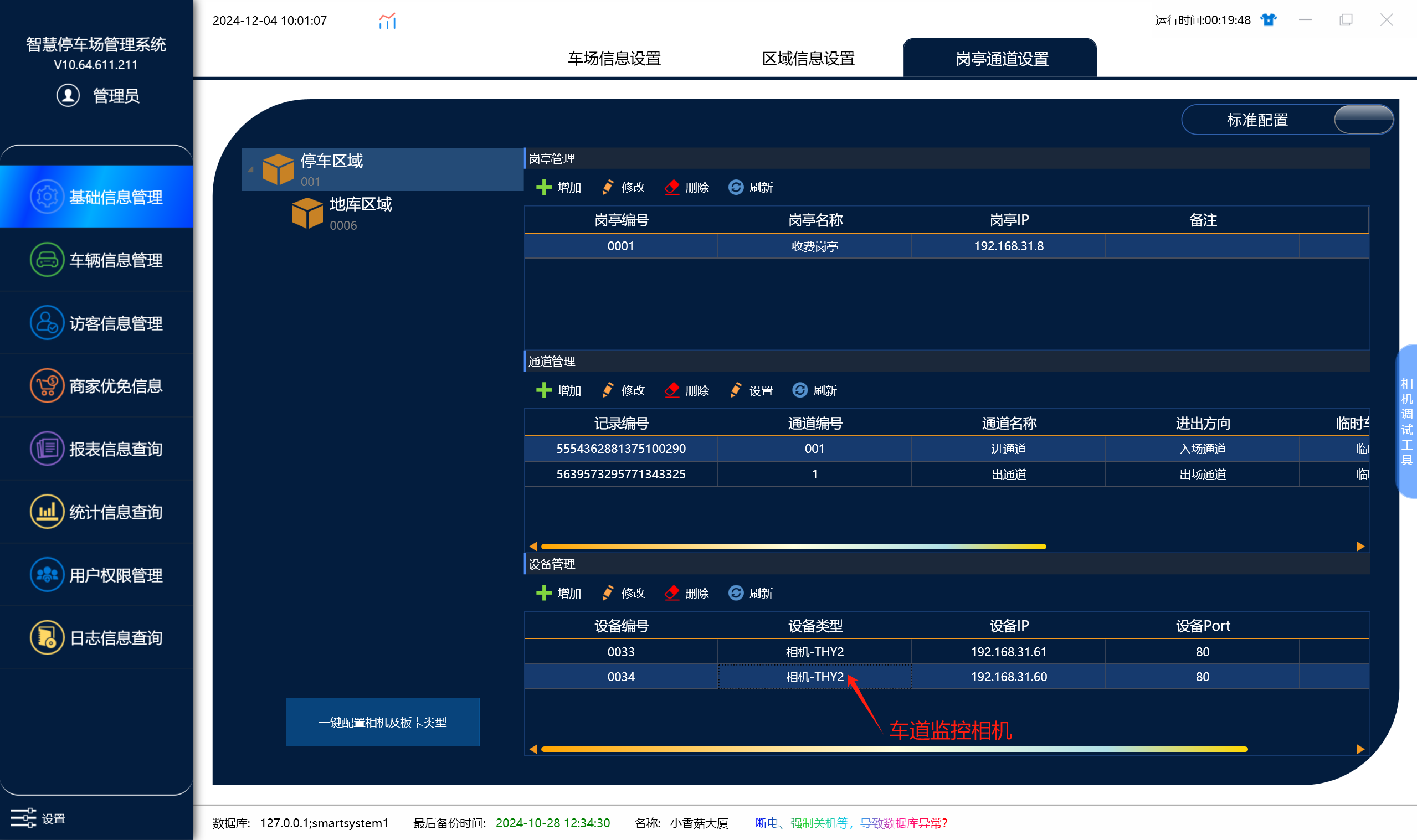Expand the 相机调试工具 side panel

coord(1406,421)
